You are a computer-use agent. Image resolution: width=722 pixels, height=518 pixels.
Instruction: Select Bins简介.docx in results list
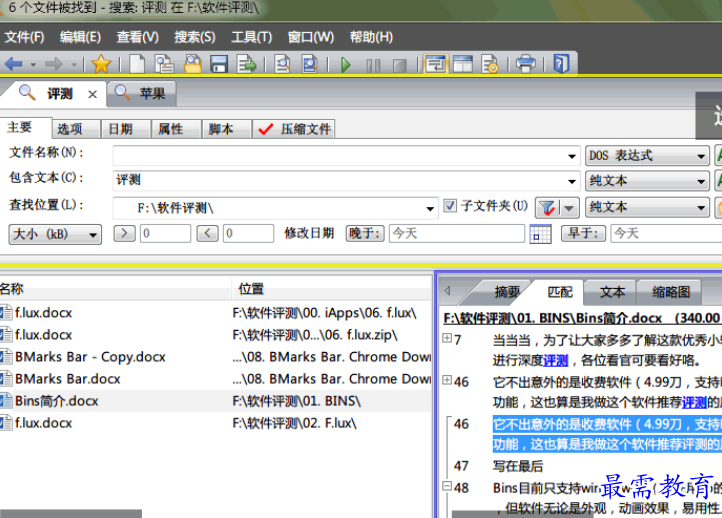click(x=57, y=401)
